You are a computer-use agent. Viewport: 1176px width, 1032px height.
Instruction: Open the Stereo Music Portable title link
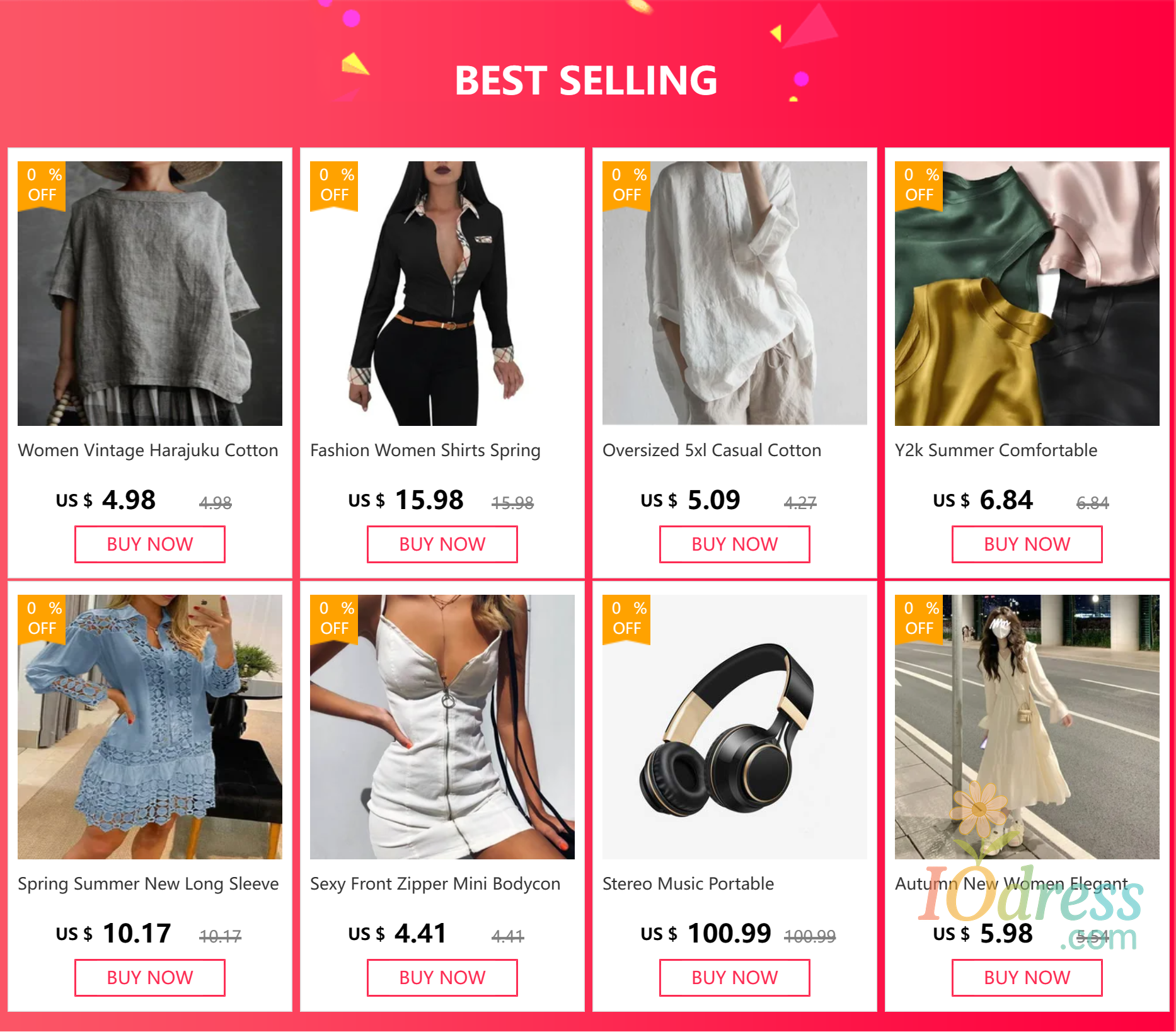click(688, 884)
